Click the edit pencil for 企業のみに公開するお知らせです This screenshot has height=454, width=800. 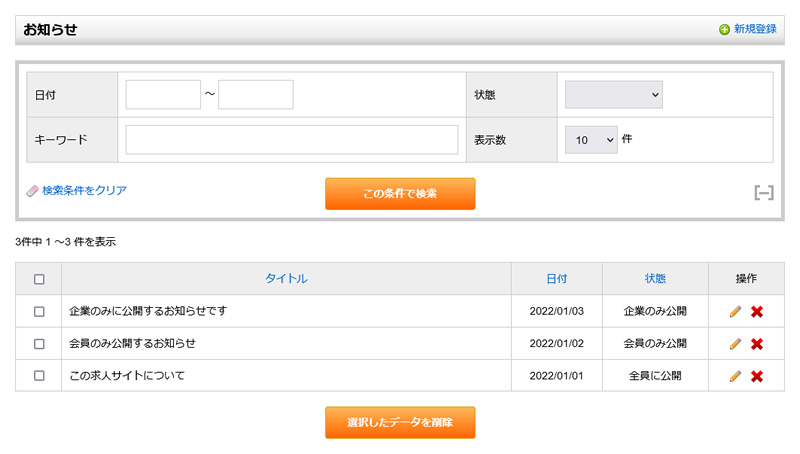point(735,312)
